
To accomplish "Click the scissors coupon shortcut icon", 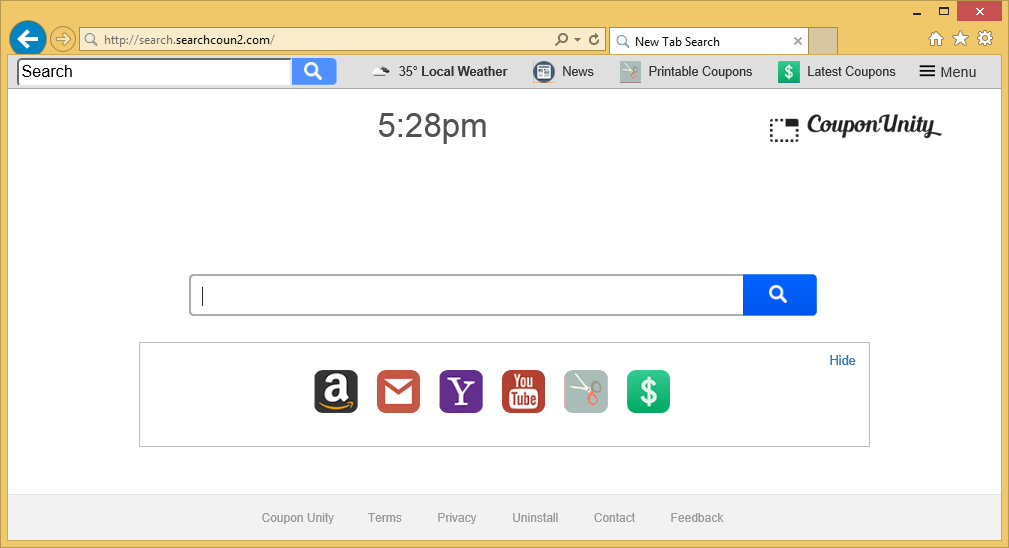I will click(x=586, y=391).
